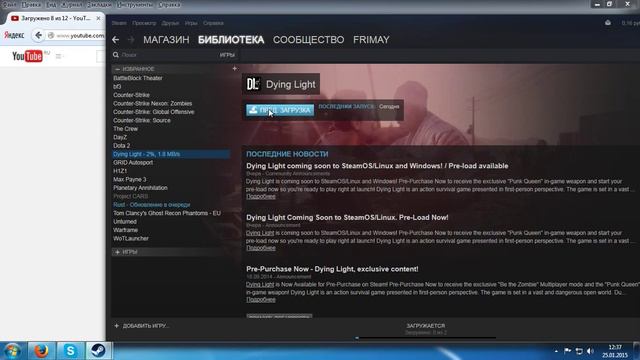640x360 pixels.
Task: Select BattleBlock Theater in the library
Action: pyautogui.click(x=138, y=78)
